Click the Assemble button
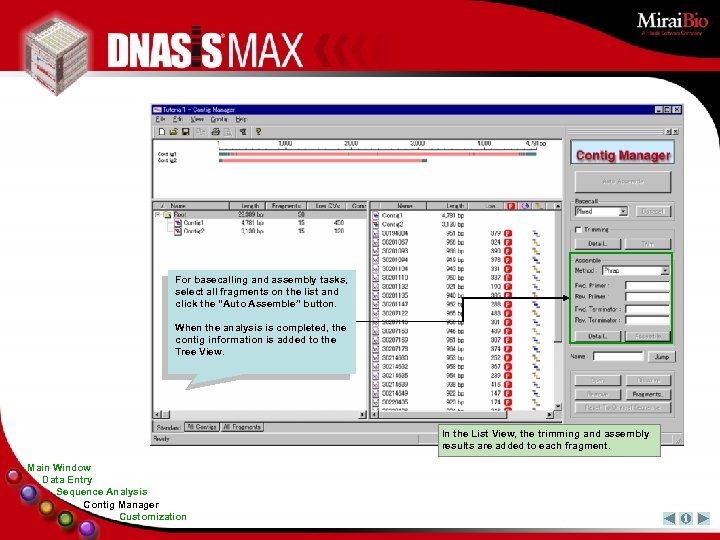Image resolution: width=720 pixels, height=540 pixels. (647, 337)
